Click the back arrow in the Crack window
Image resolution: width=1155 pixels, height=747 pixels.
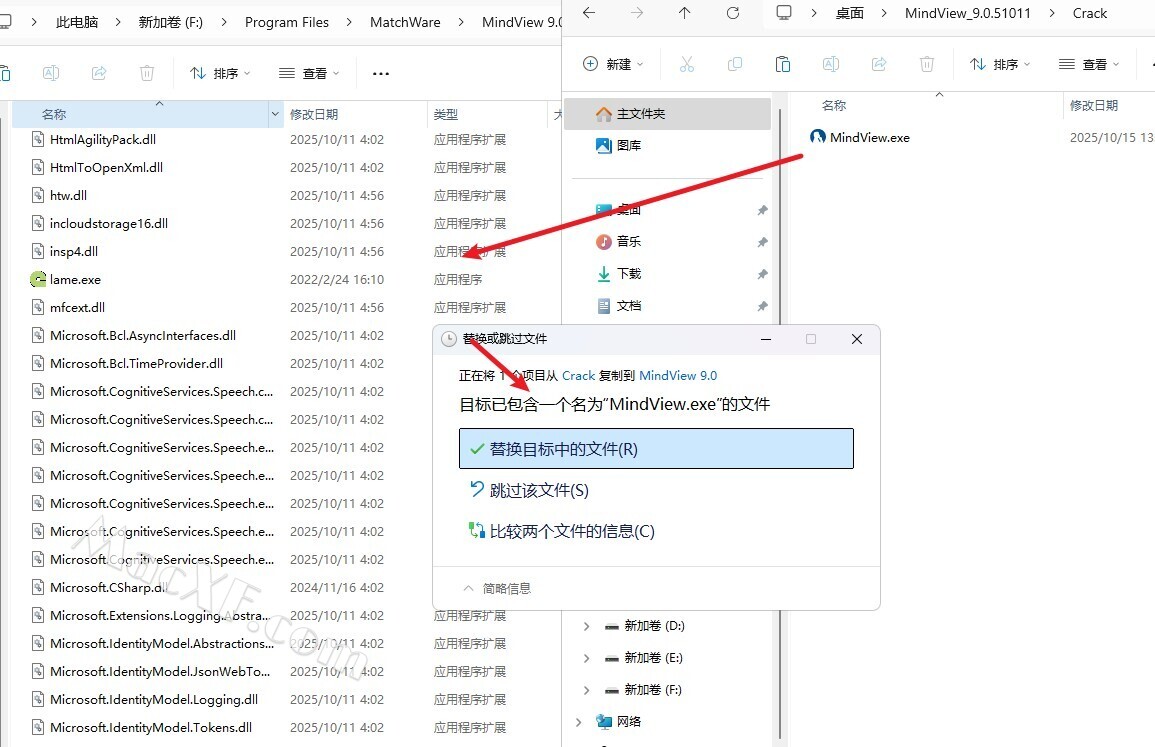[x=589, y=13]
